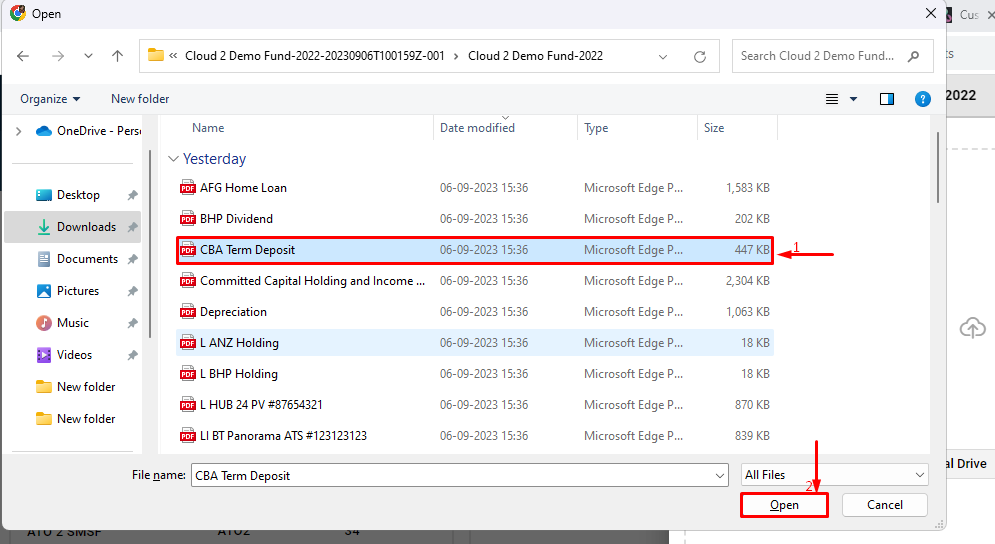995x544 pixels.
Task: Select OneDrive in the navigation pane
Action: pos(89,131)
